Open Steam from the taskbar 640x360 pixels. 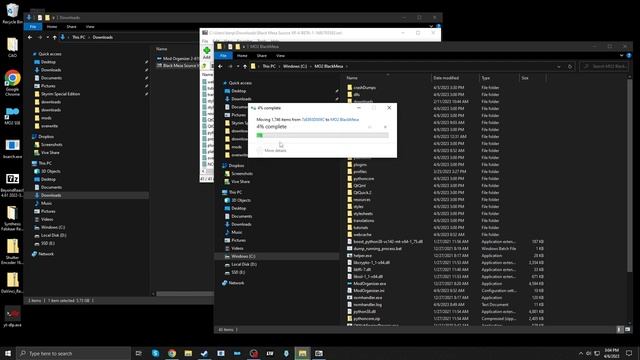pos(204,353)
